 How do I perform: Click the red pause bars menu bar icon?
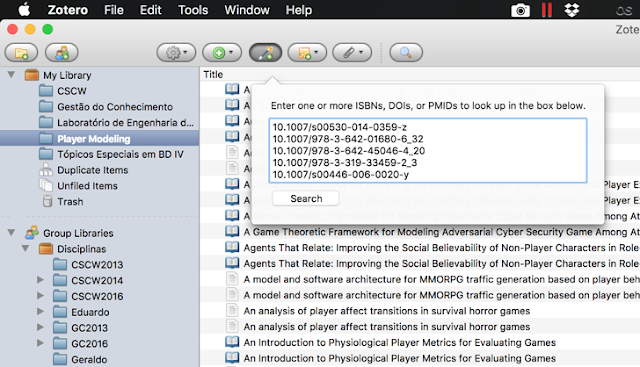[x=547, y=10]
